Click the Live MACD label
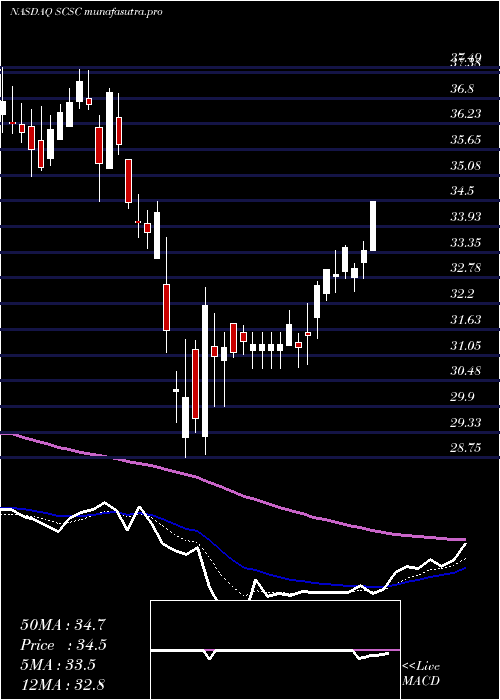This screenshot has height=700, width=500. pyautogui.click(x=421, y=674)
